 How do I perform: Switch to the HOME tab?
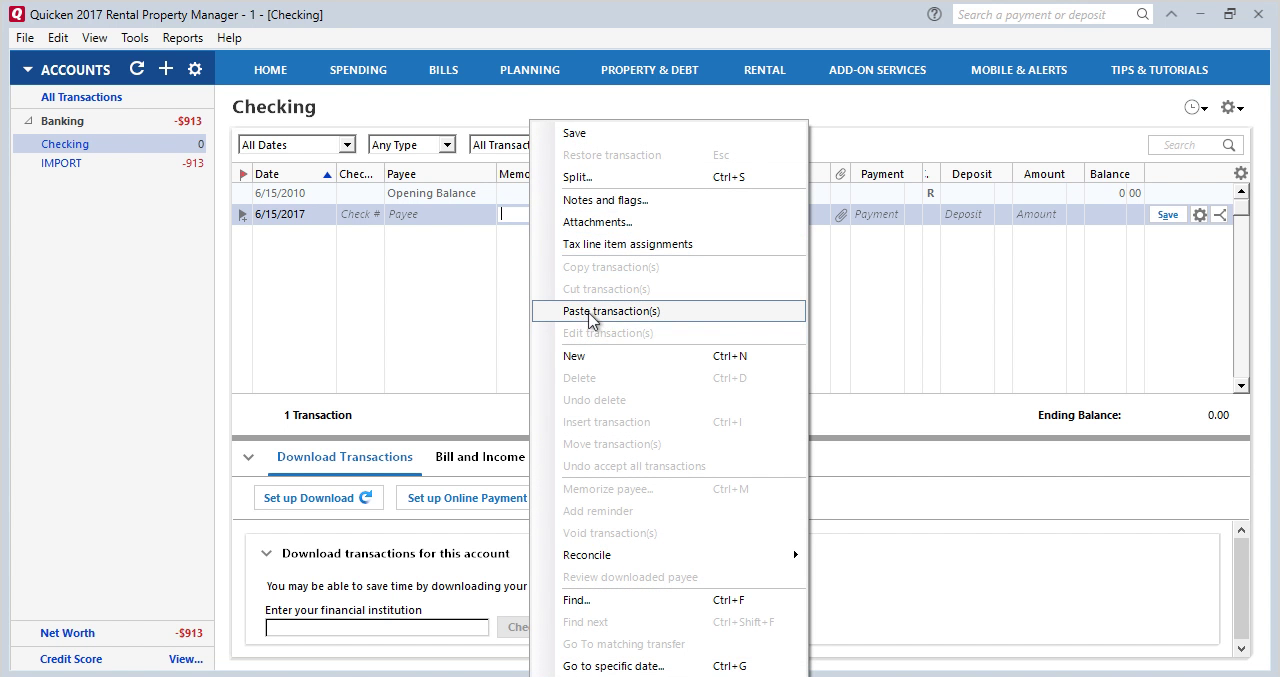click(270, 70)
